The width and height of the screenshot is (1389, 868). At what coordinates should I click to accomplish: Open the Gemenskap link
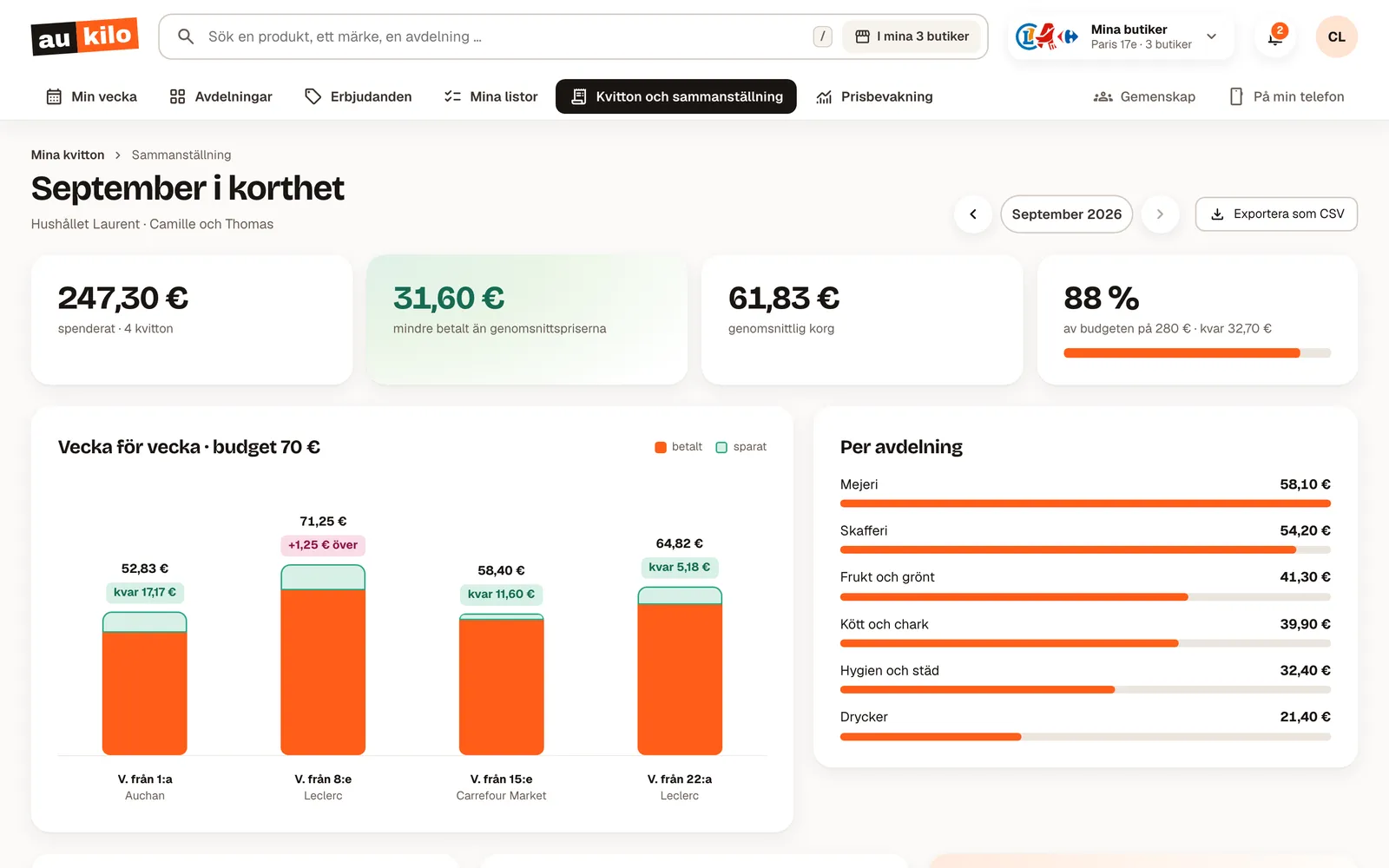point(1144,96)
